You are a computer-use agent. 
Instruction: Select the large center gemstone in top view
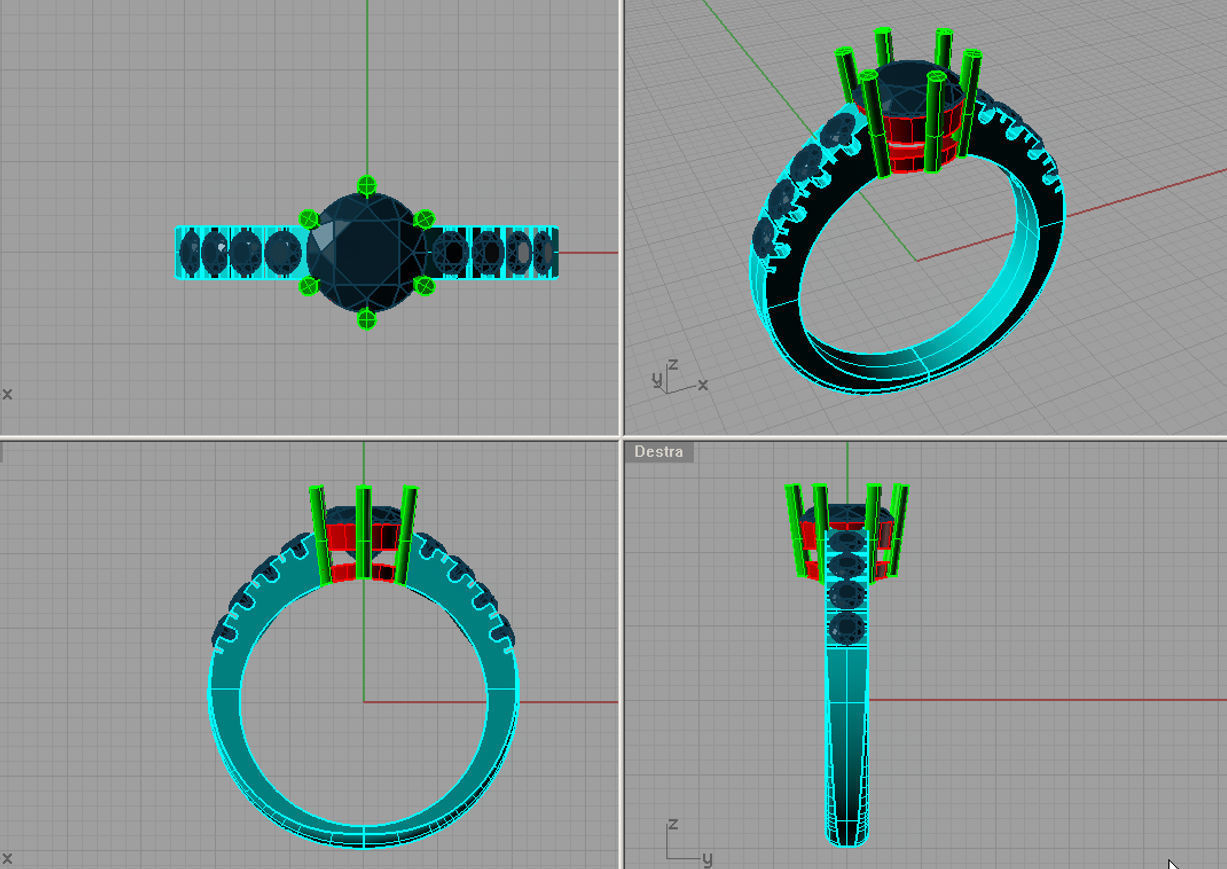366,252
